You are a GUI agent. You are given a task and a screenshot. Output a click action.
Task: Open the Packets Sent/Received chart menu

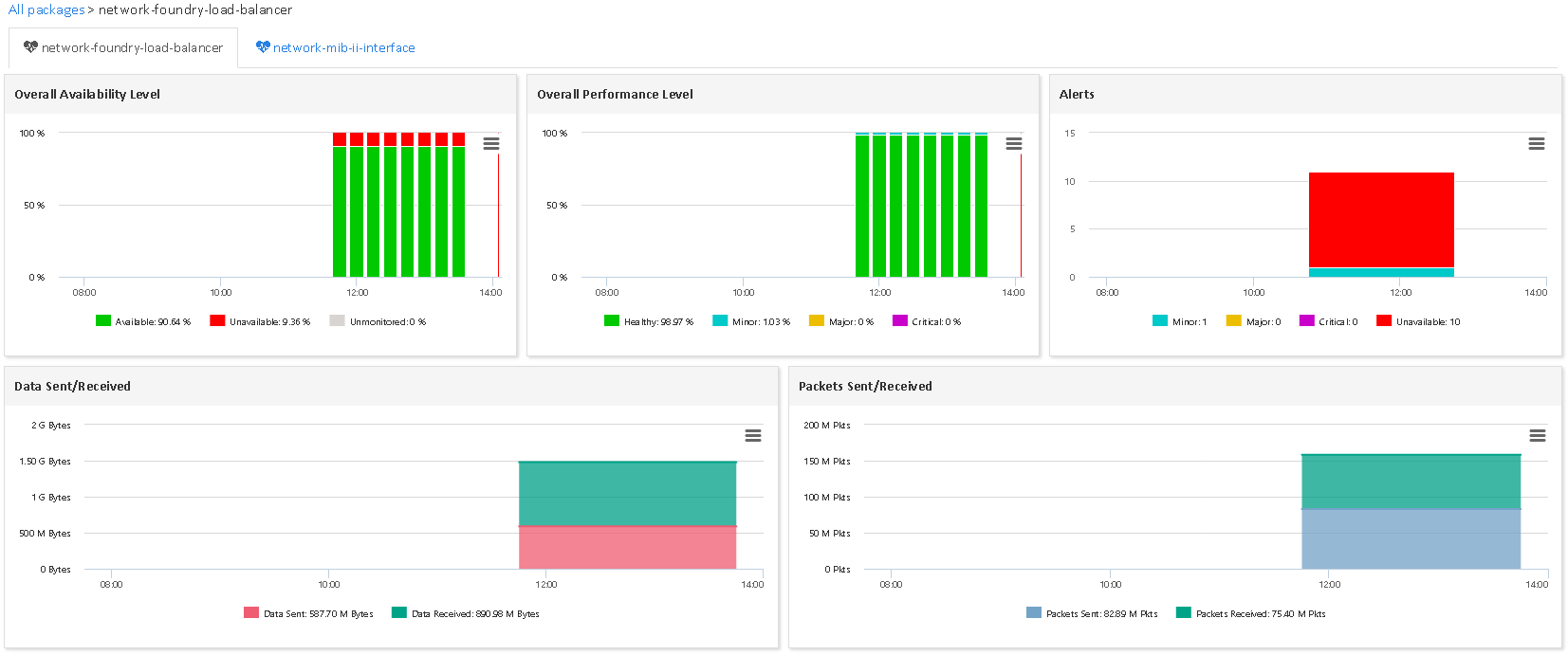[x=1538, y=436]
